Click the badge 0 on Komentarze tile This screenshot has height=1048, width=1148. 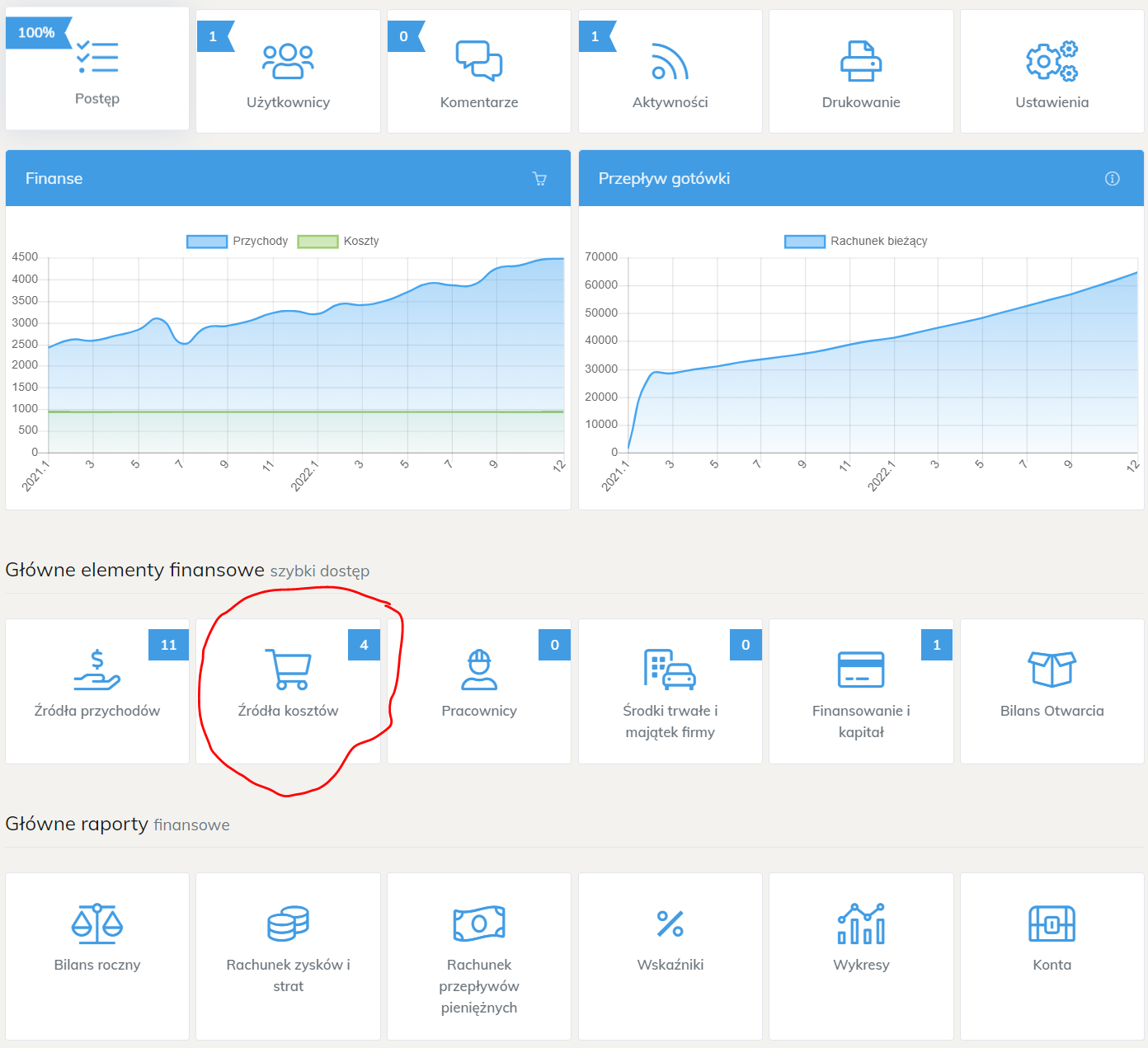(x=404, y=36)
